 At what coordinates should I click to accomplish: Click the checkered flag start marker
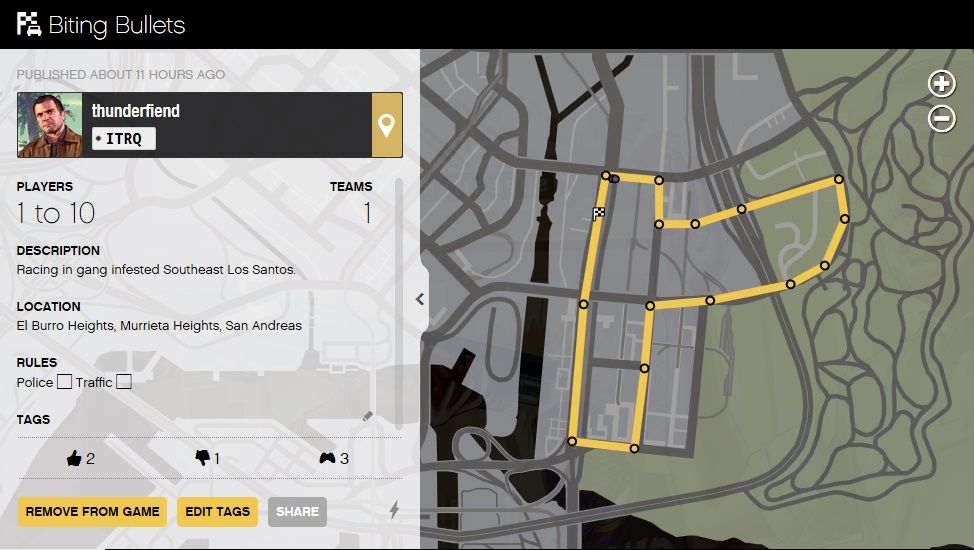pos(598,213)
